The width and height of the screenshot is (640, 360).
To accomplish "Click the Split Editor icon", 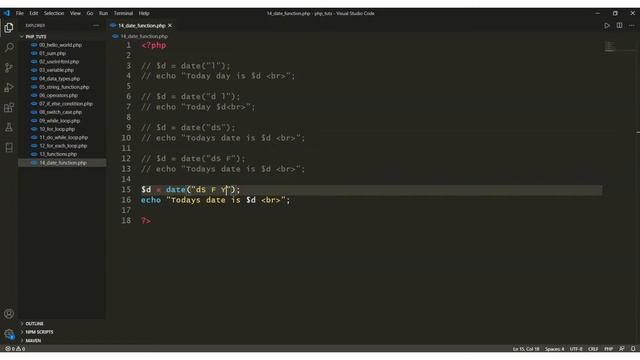I will pyautogui.click(x=619, y=25).
